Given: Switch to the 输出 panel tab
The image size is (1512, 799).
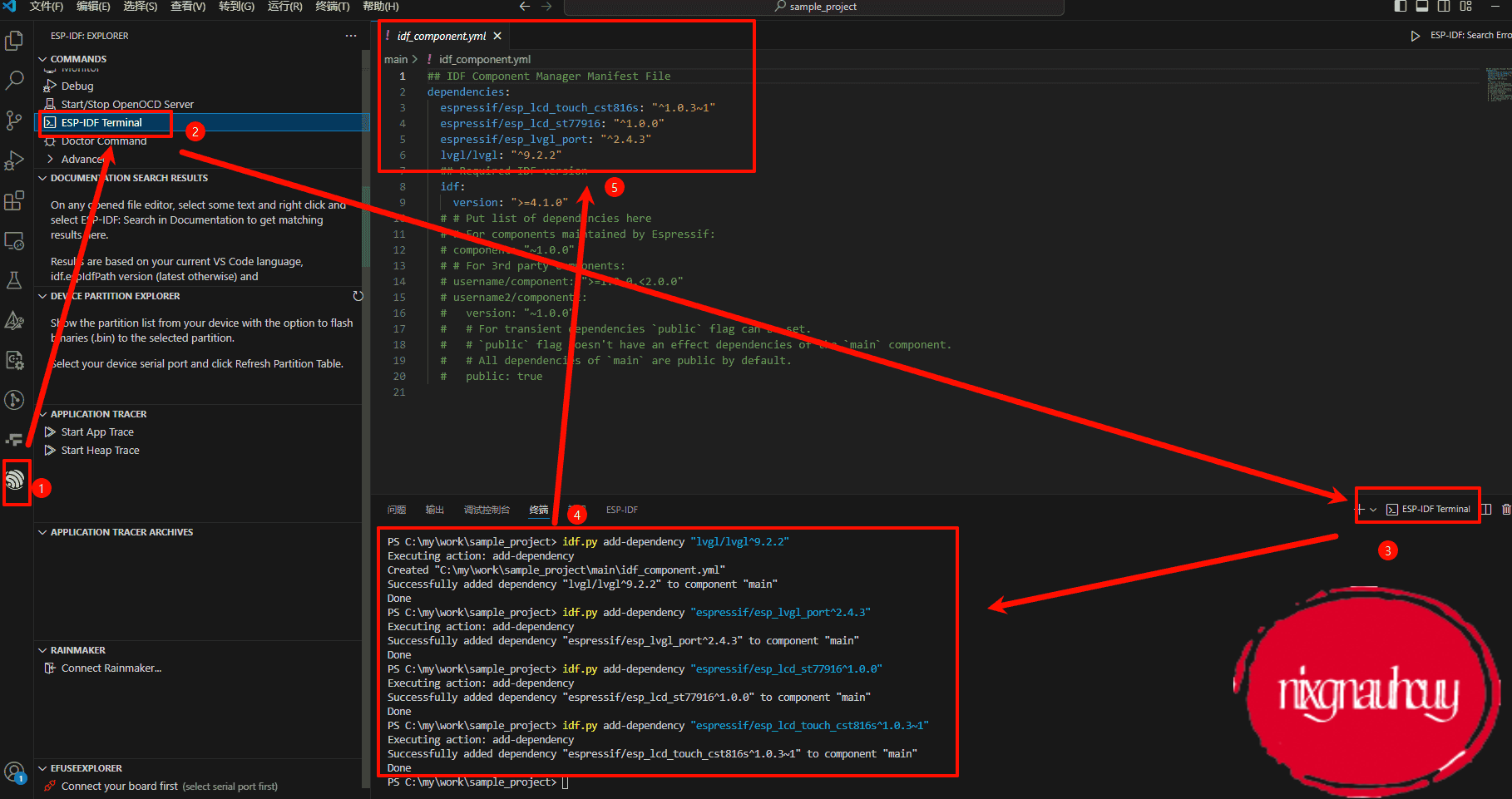Looking at the screenshot, I should click(434, 510).
